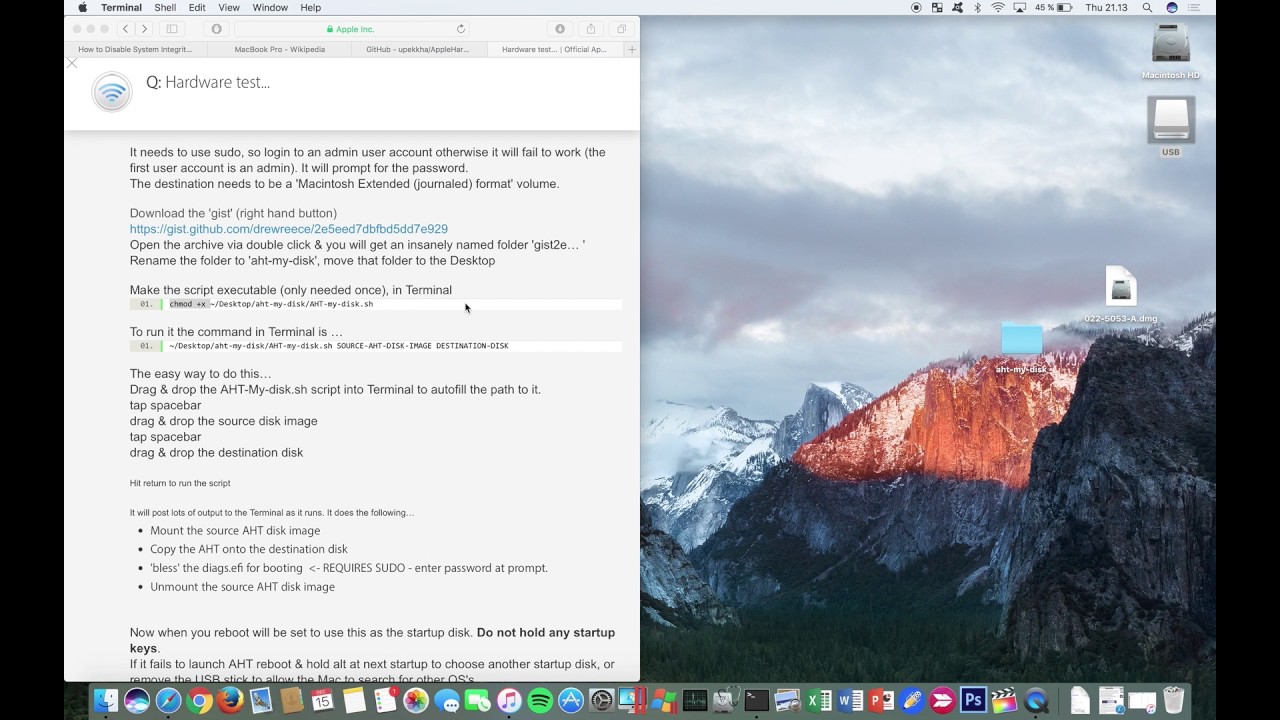
Task: Click the Hardware test question title
Action: (208, 82)
